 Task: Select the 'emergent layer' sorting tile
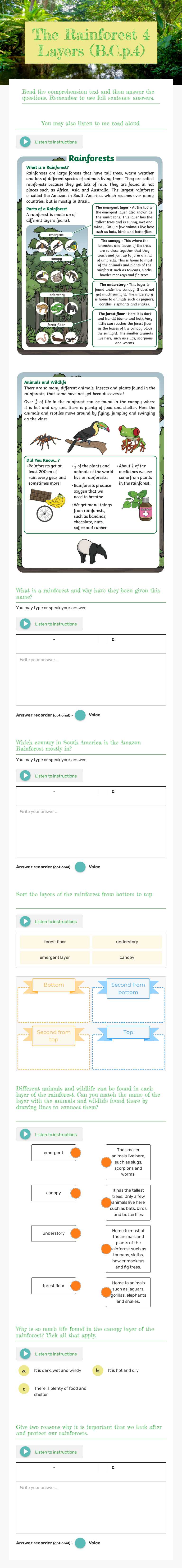coord(55,957)
